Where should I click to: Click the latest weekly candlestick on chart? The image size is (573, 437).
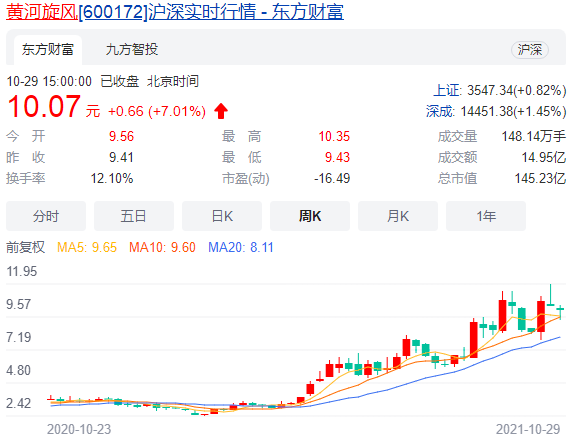coord(560,312)
